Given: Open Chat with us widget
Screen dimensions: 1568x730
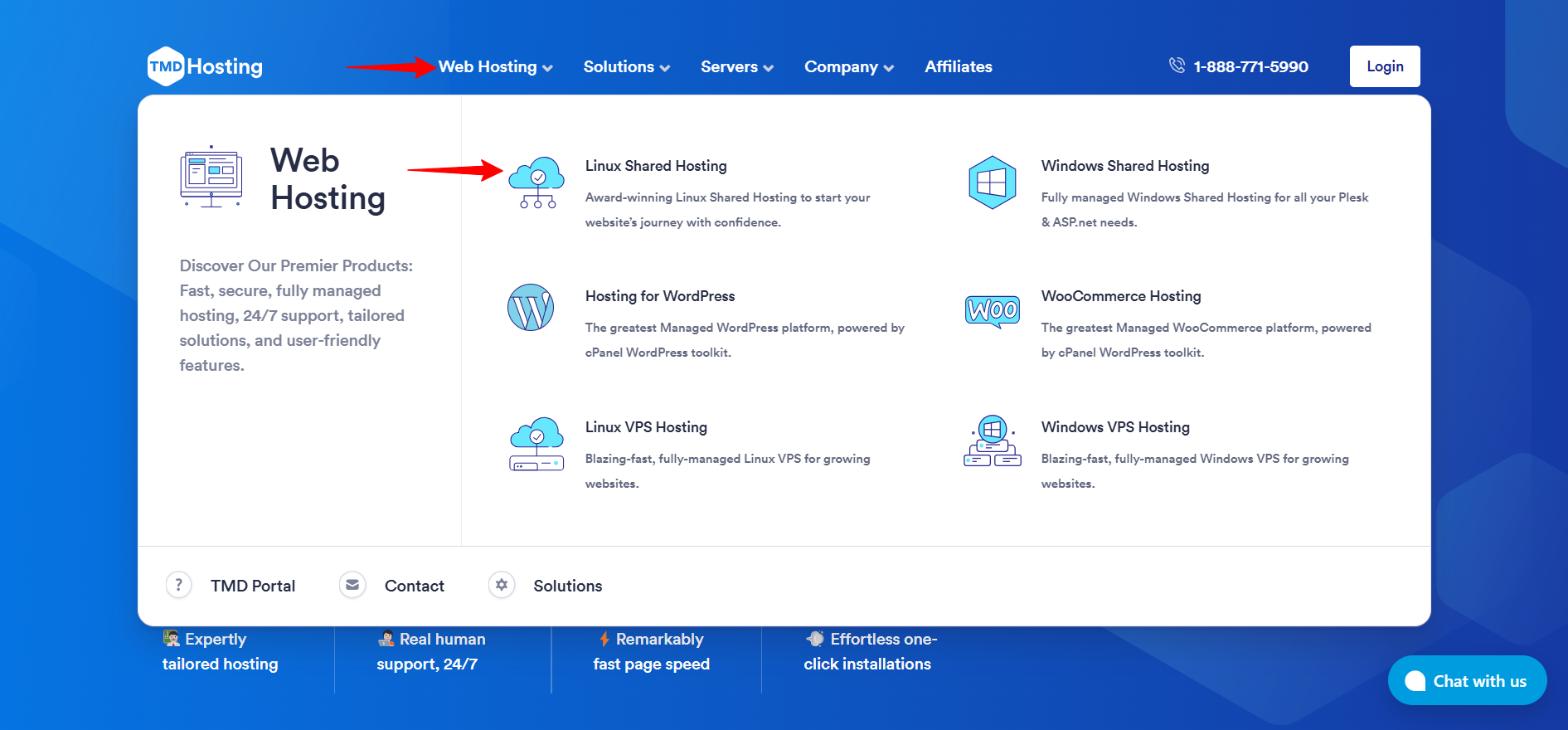Looking at the screenshot, I should 1467,680.
